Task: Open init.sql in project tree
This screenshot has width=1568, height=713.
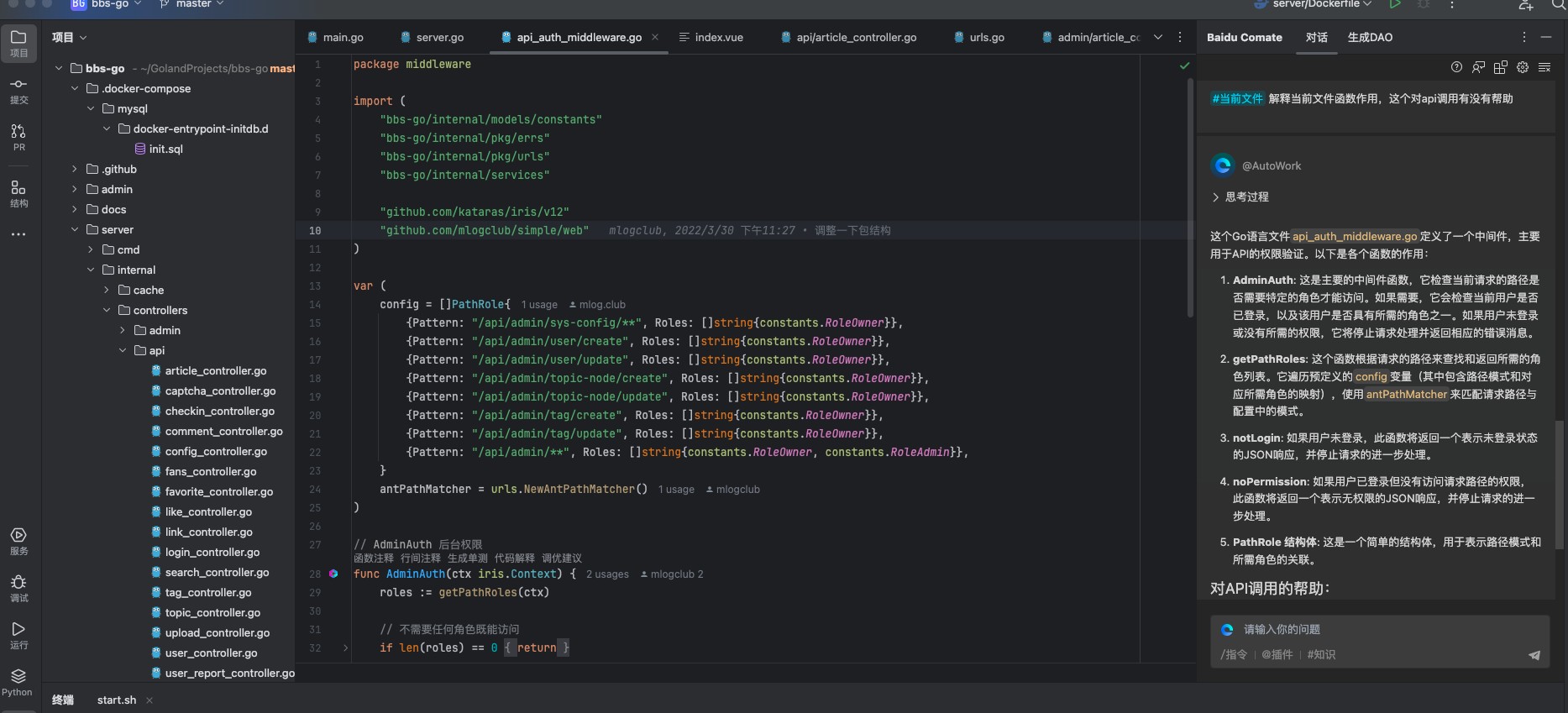Action: point(159,149)
